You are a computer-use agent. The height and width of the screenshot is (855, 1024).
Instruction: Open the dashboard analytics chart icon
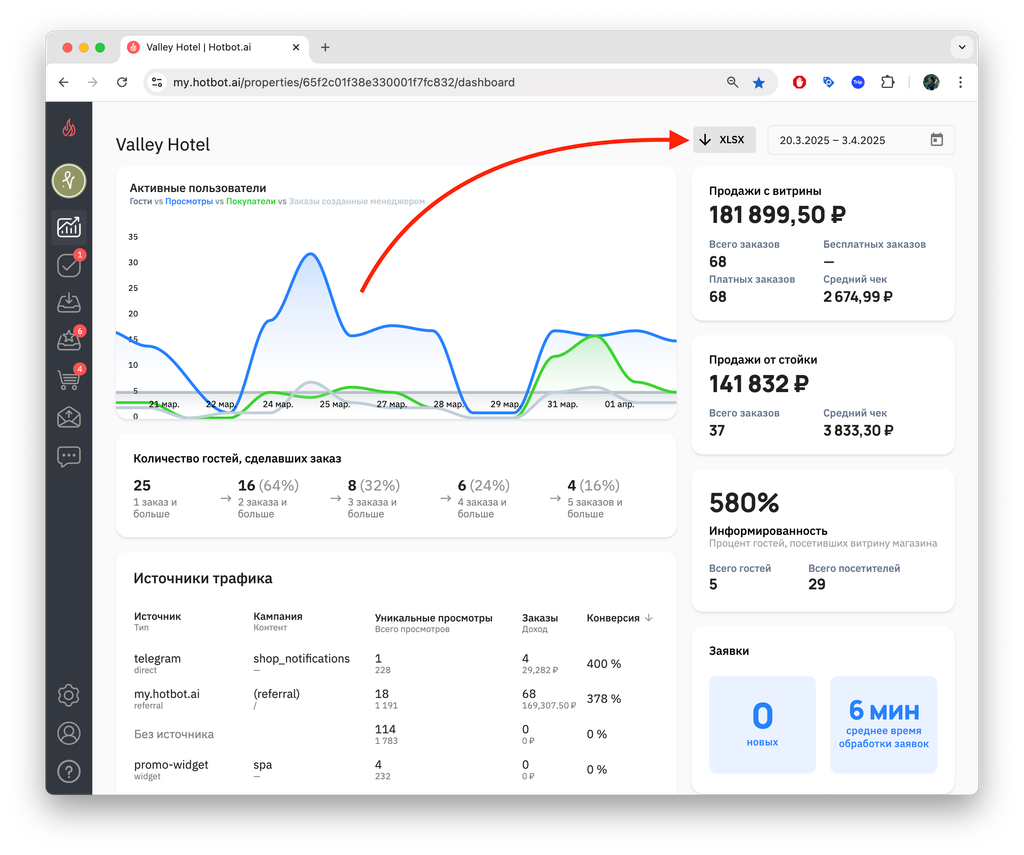tap(69, 227)
